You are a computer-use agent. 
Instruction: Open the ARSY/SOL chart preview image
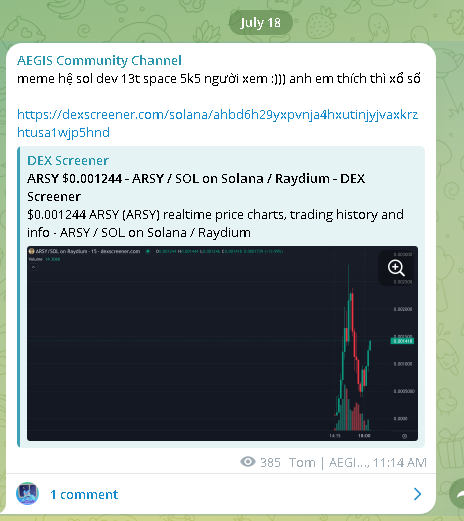pyautogui.click(x=222, y=343)
